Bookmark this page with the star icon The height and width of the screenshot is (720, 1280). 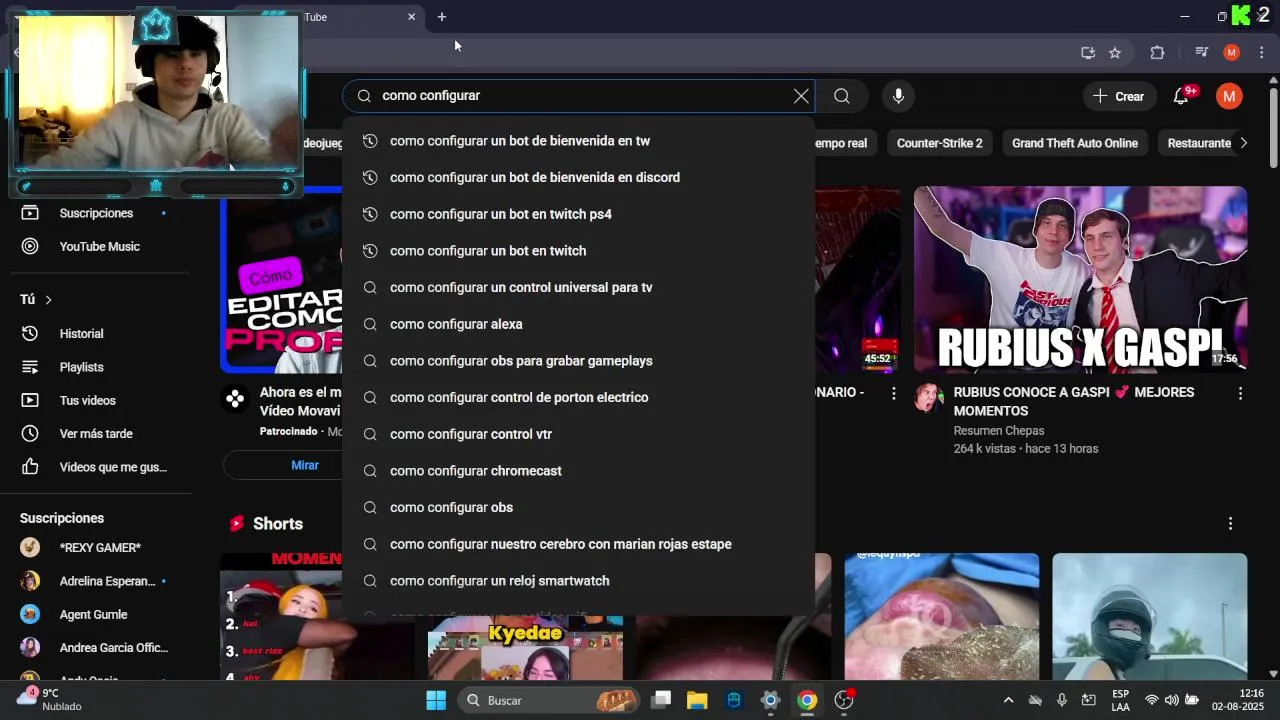click(1115, 53)
